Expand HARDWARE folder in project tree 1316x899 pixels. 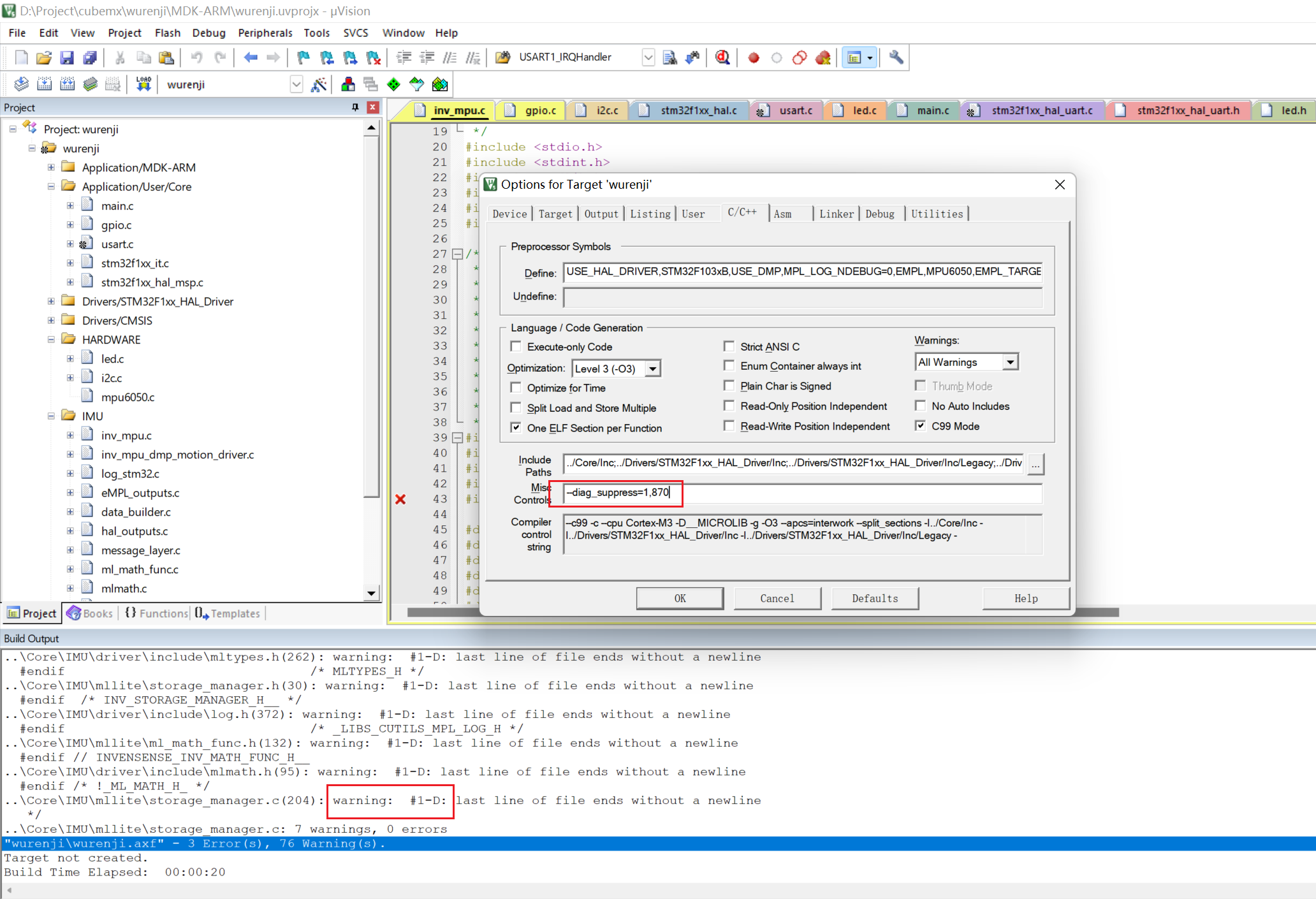click(x=53, y=339)
